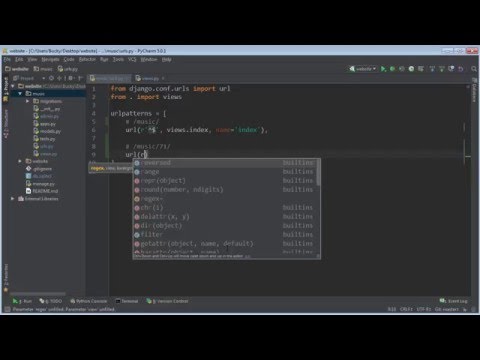This screenshot has width=480, height=360.
Task: Open Search Everywhere magnifier icon
Action: (x=474, y=69)
